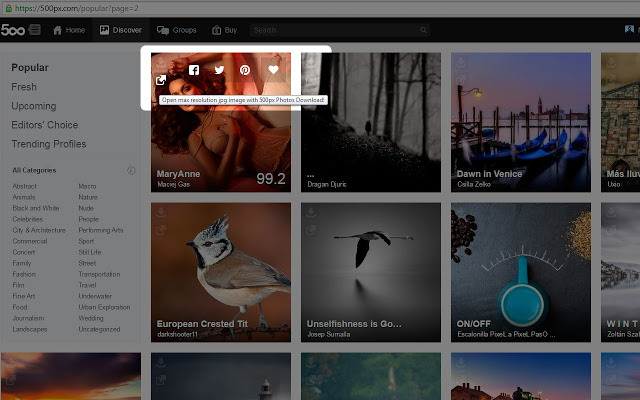Viewport: 640px width, 400px height.
Task: Open max resolution image icon on MaryAnne photo
Action: click(161, 80)
